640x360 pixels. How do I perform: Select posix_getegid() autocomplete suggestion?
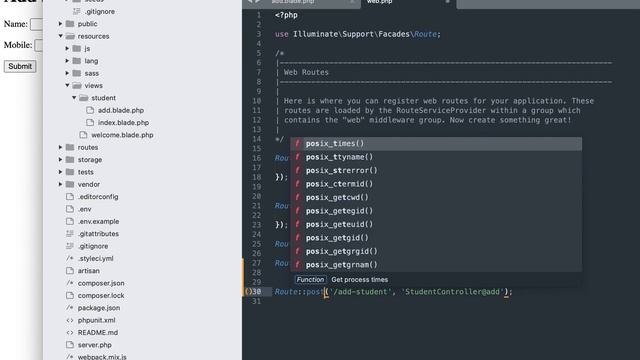(x=436, y=211)
